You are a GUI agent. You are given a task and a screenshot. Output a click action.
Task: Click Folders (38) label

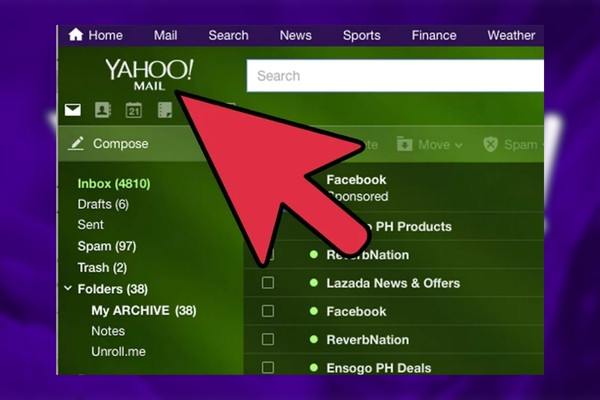(x=112, y=289)
